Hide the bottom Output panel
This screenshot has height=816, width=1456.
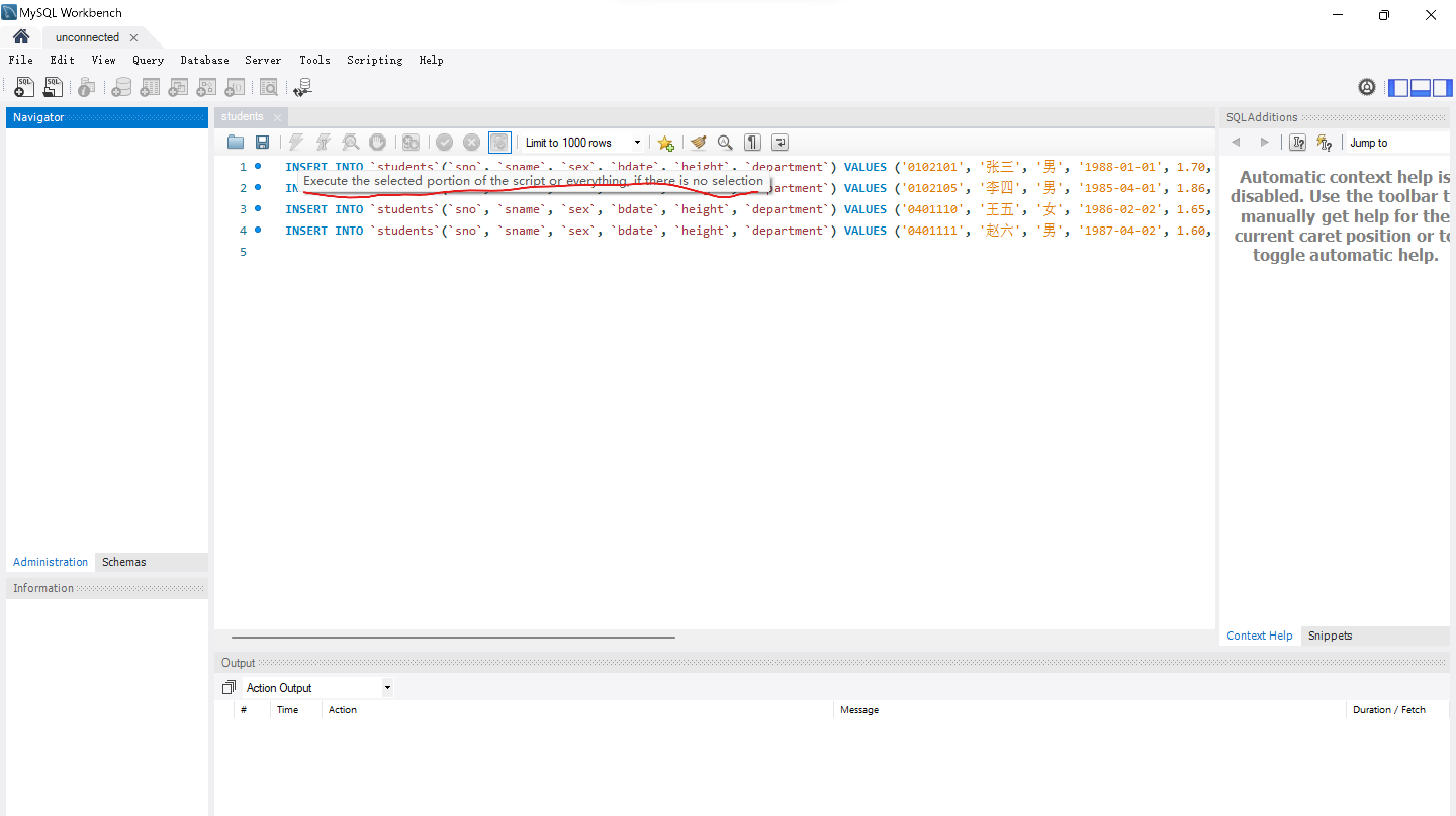tap(1421, 87)
